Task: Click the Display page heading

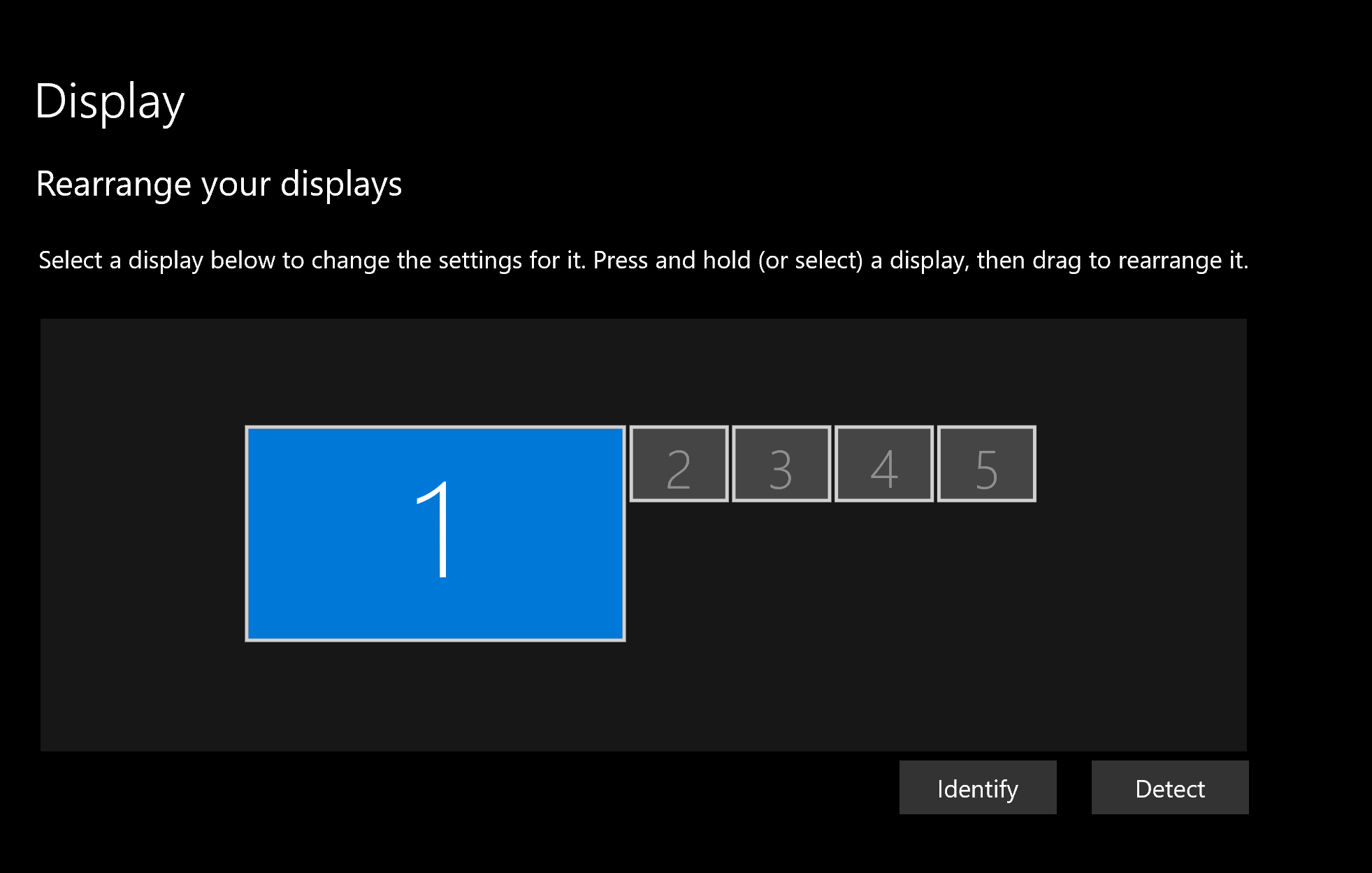Action: pyautogui.click(x=110, y=101)
